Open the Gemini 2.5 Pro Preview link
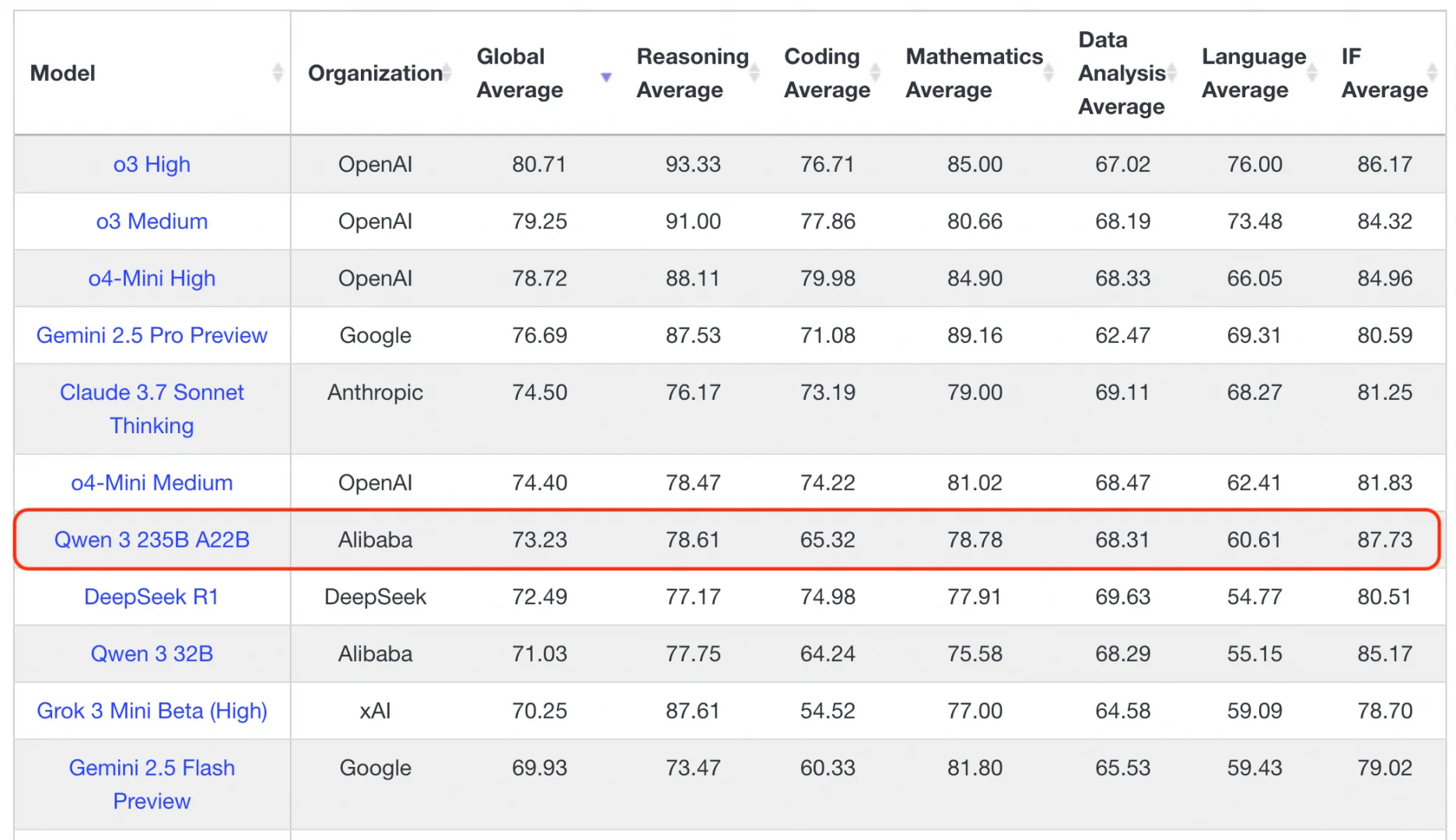 (152, 335)
